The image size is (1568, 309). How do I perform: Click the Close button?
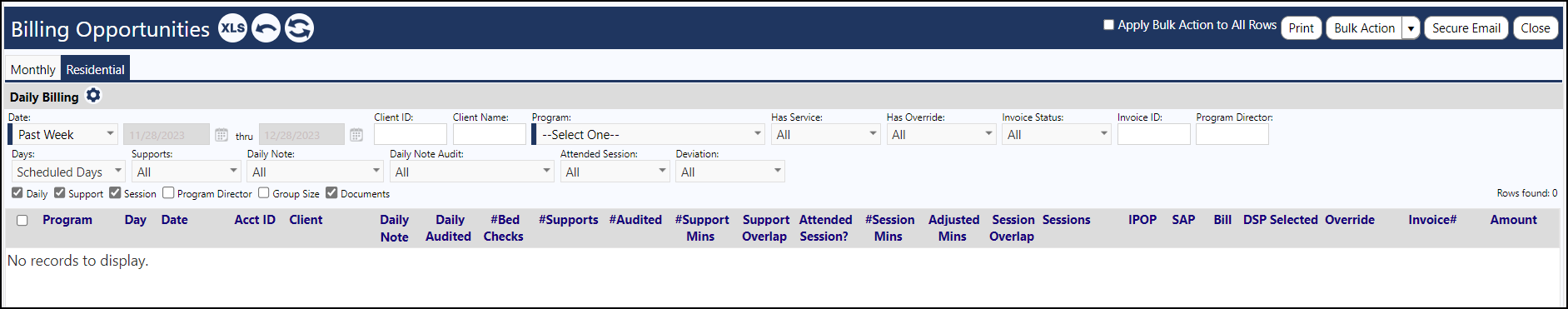1536,28
